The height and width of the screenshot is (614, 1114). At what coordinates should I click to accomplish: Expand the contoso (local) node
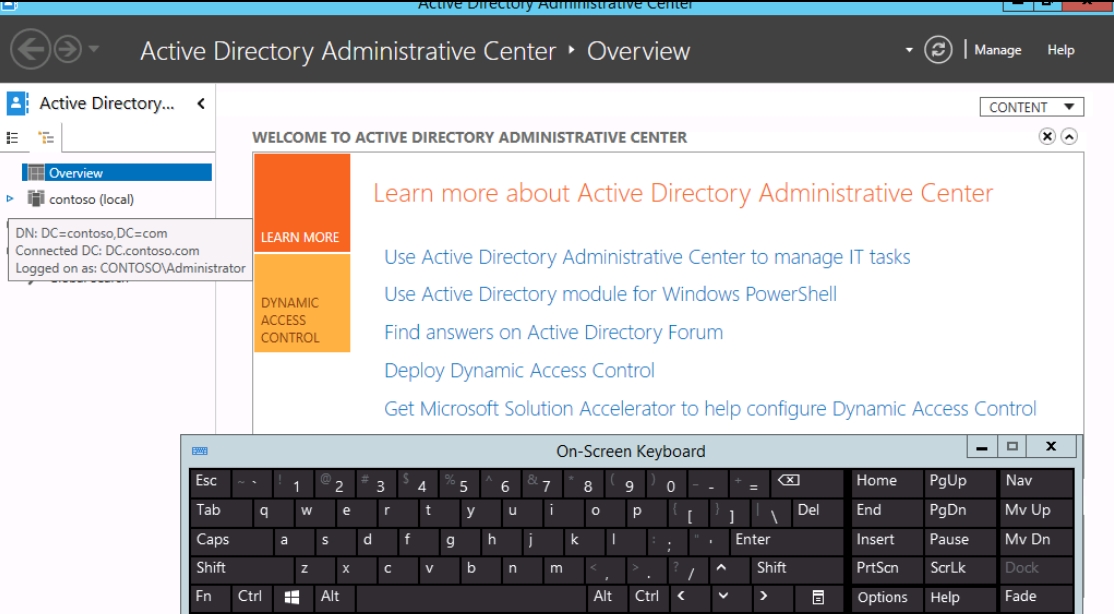coord(10,199)
